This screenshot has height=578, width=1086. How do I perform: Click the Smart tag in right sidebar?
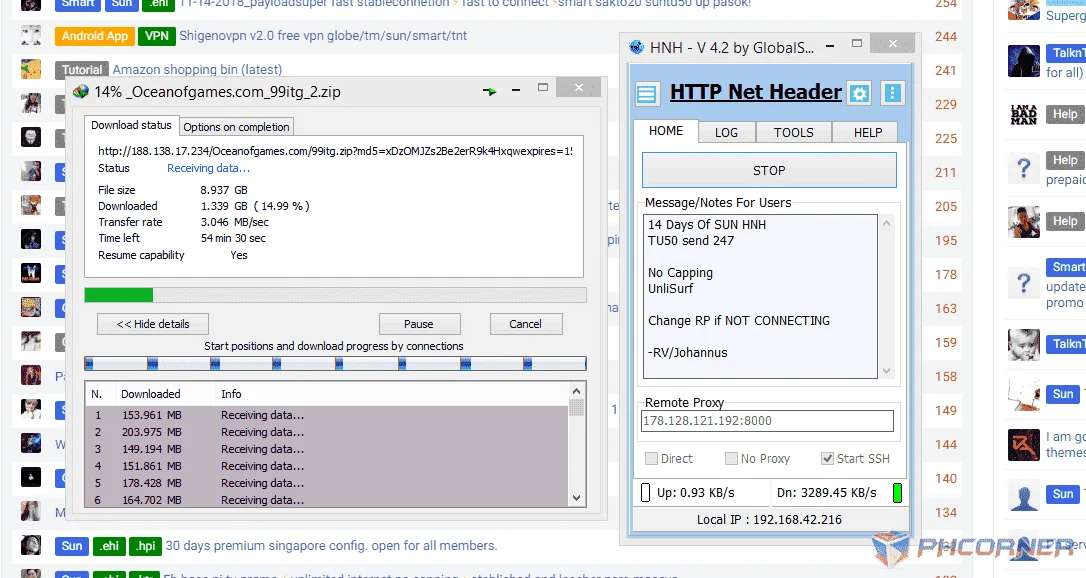click(x=1067, y=267)
